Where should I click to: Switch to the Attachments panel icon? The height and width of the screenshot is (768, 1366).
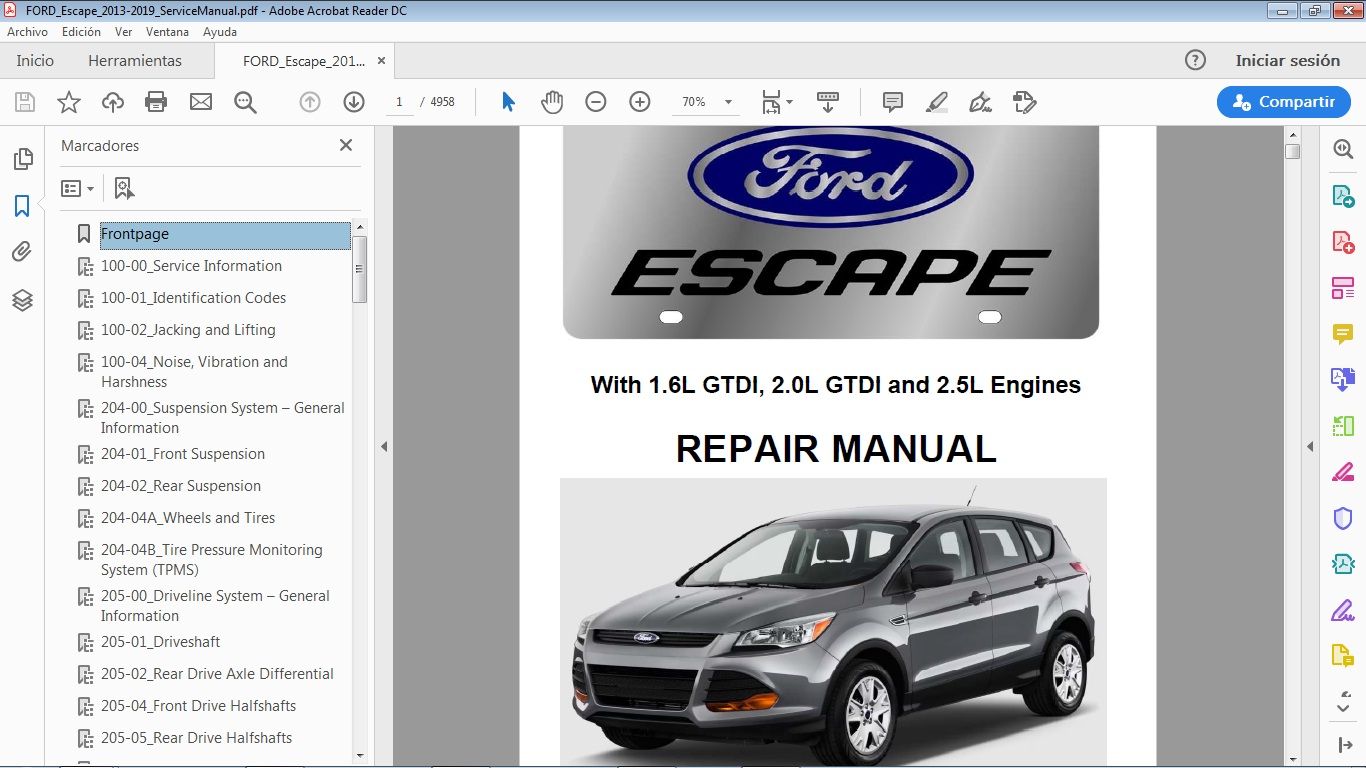click(22, 251)
